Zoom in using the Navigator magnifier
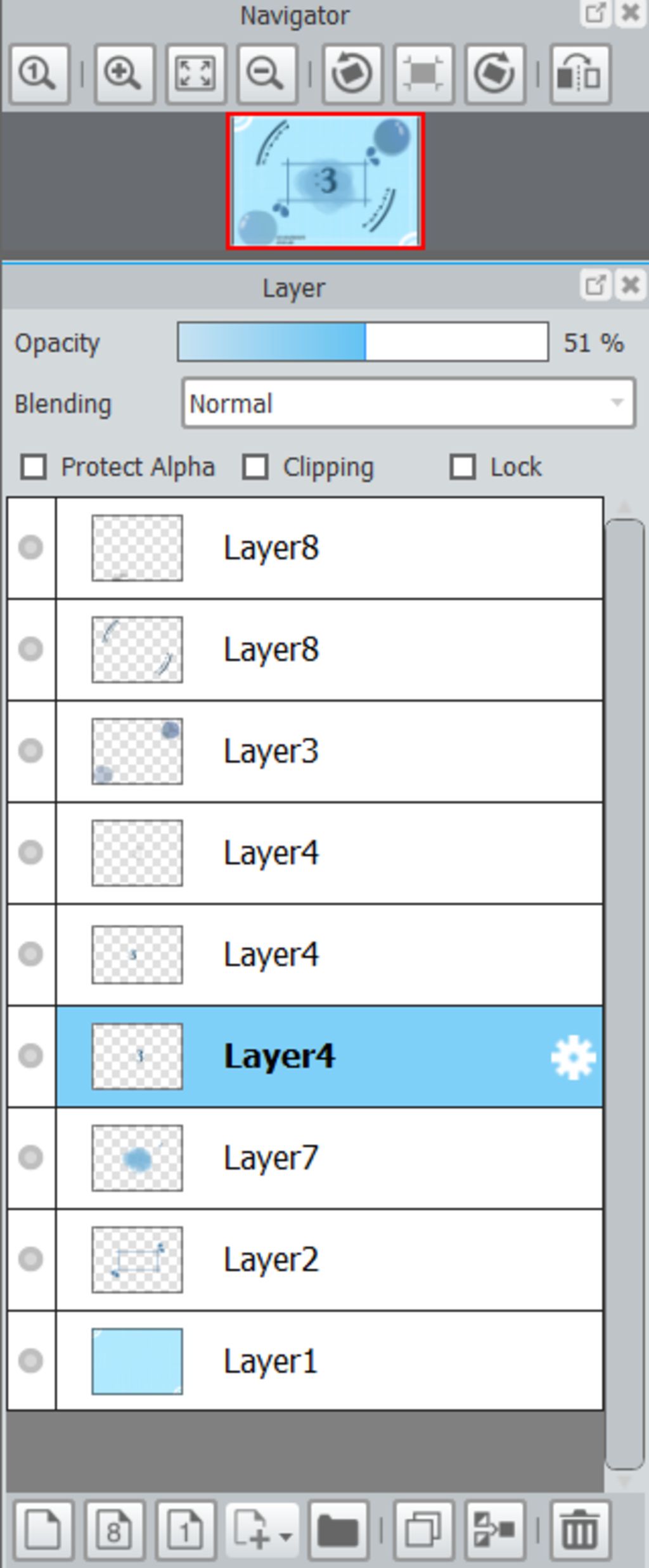649x1568 pixels. [124, 73]
